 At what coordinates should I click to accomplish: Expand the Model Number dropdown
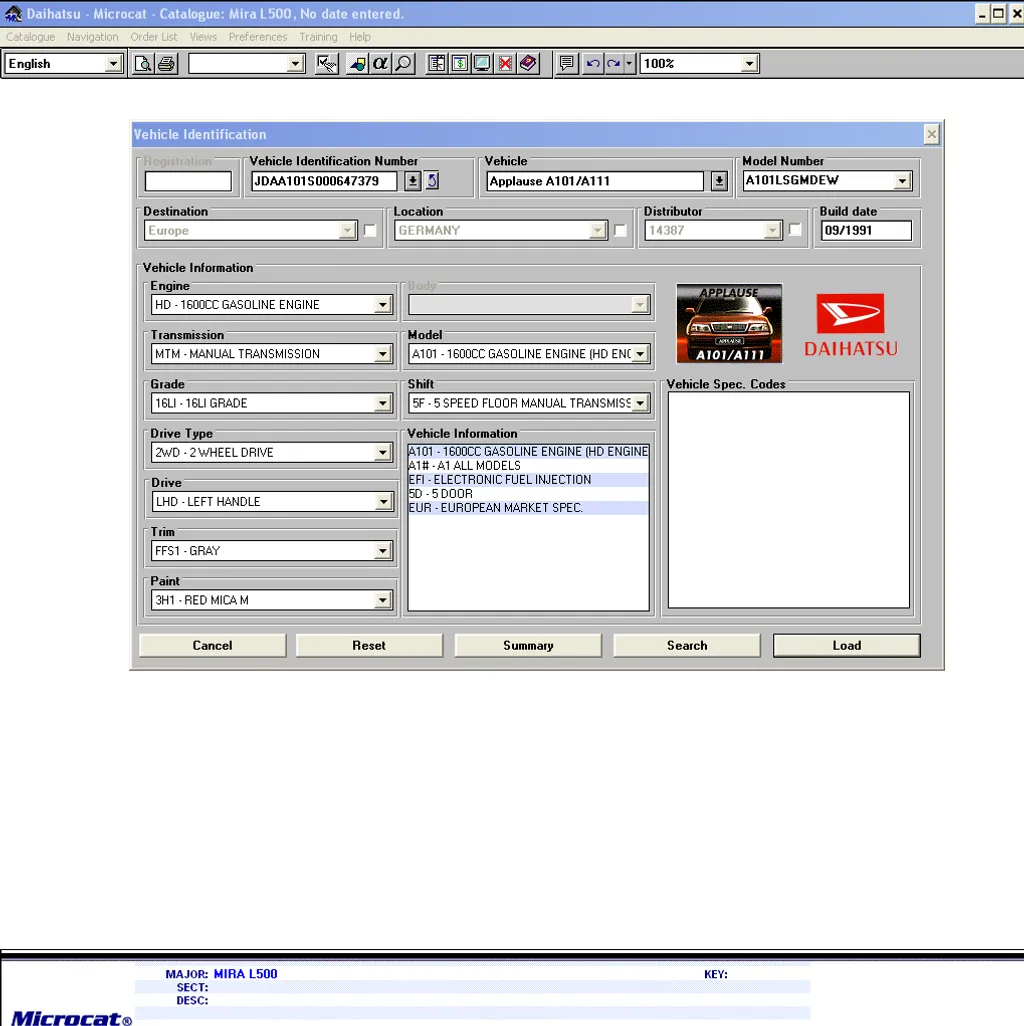tap(902, 181)
